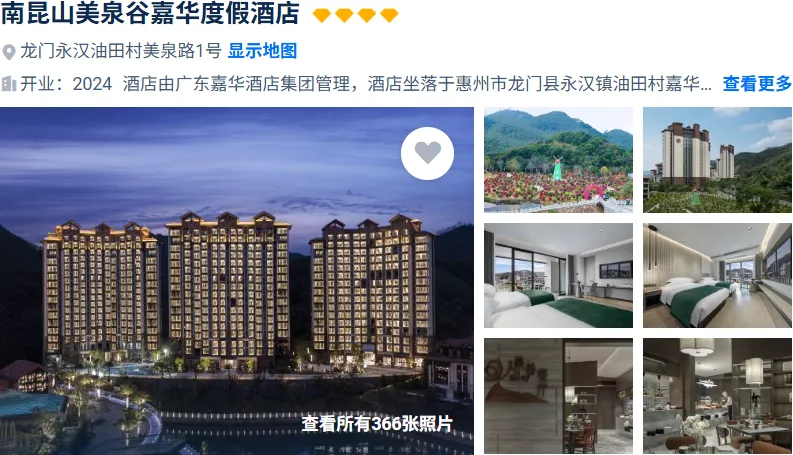Viewport: 793px width, 455px height.
Task: Open all photos via 查看所有366张照片
Action: coord(377,424)
